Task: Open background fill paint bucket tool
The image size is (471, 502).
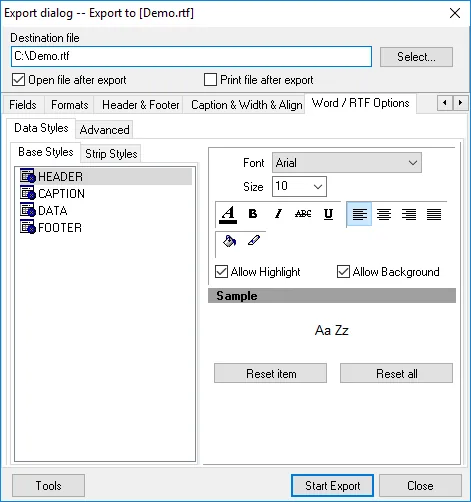Action: pyautogui.click(x=229, y=241)
